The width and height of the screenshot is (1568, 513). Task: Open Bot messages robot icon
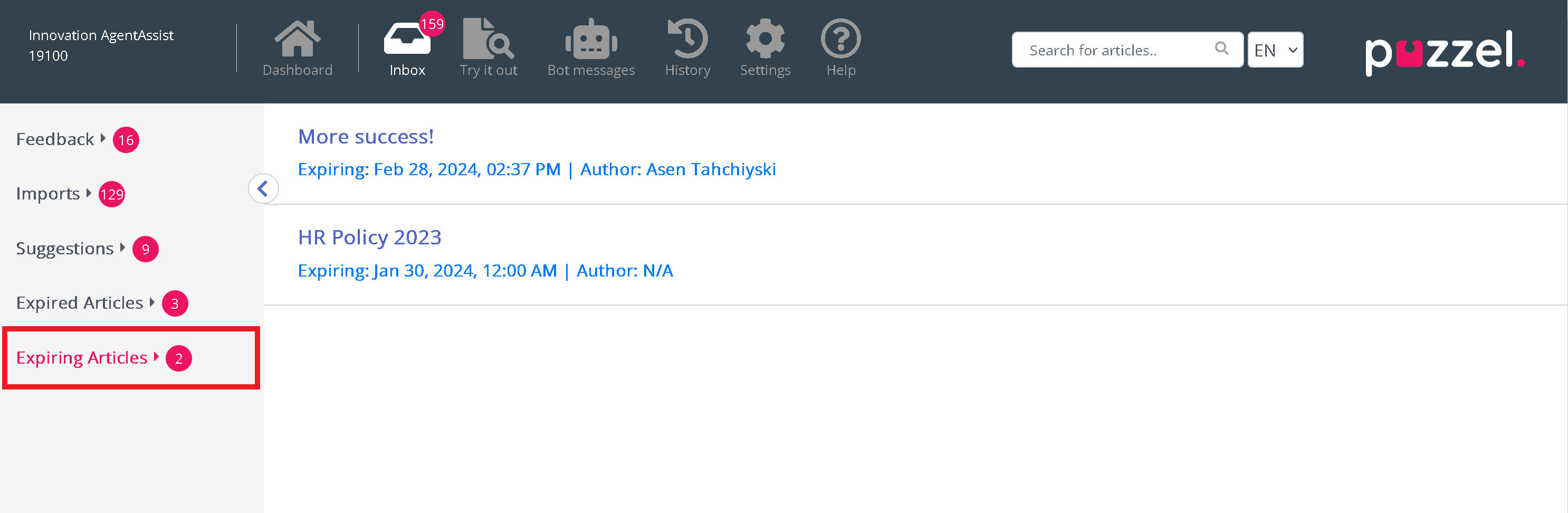coord(590,40)
